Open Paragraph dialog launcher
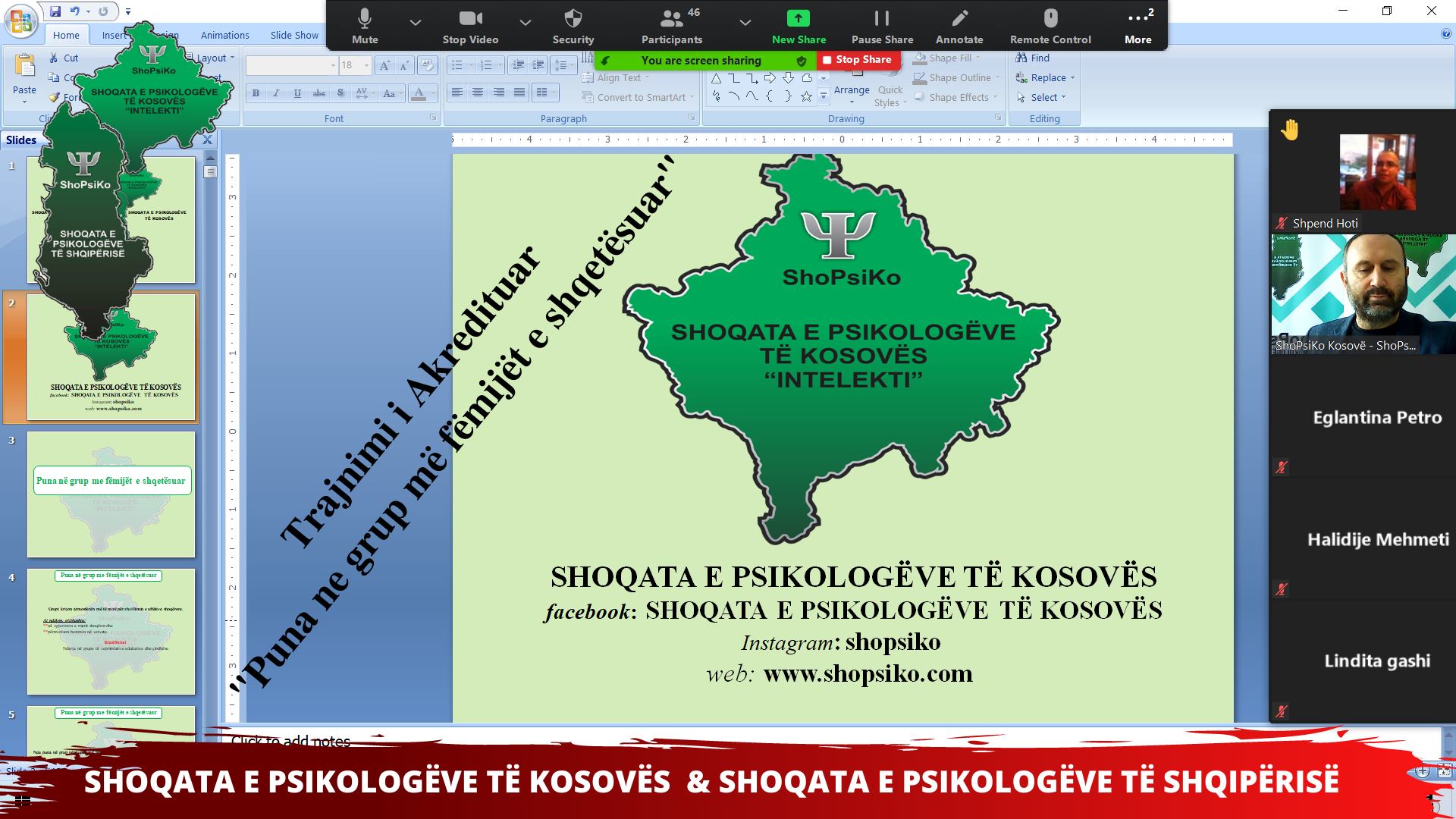Image resolution: width=1456 pixels, height=819 pixels. point(692,118)
